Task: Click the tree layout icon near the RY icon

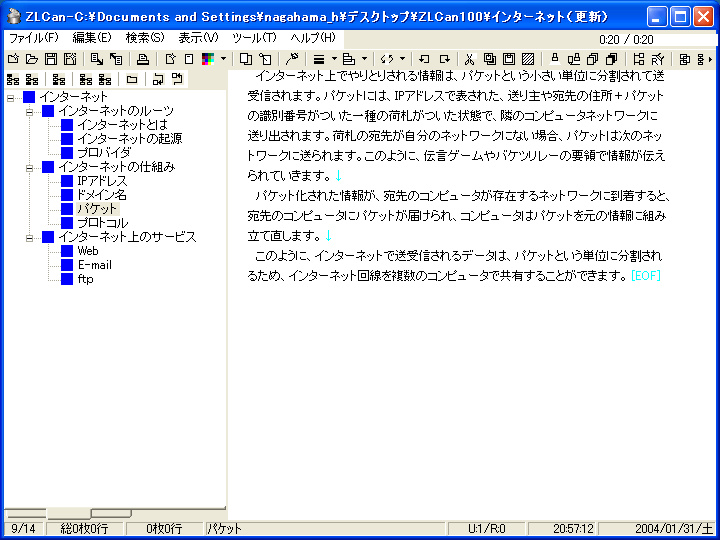Action: [x=639, y=59]
